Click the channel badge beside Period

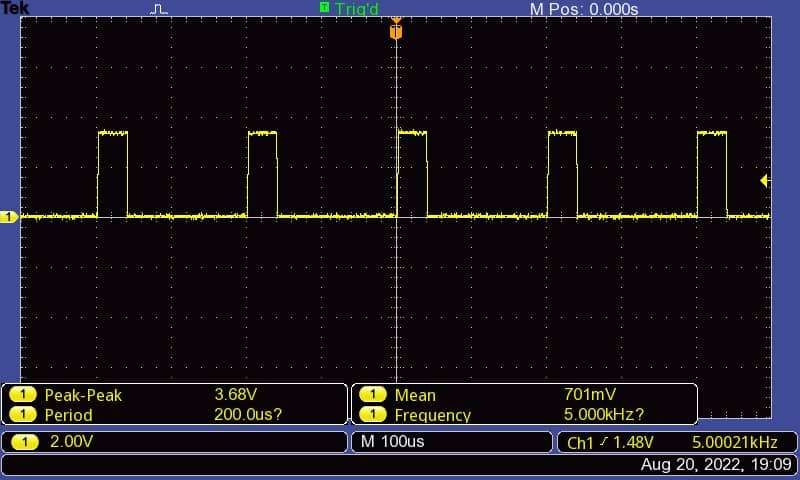(x=23, y=415)
